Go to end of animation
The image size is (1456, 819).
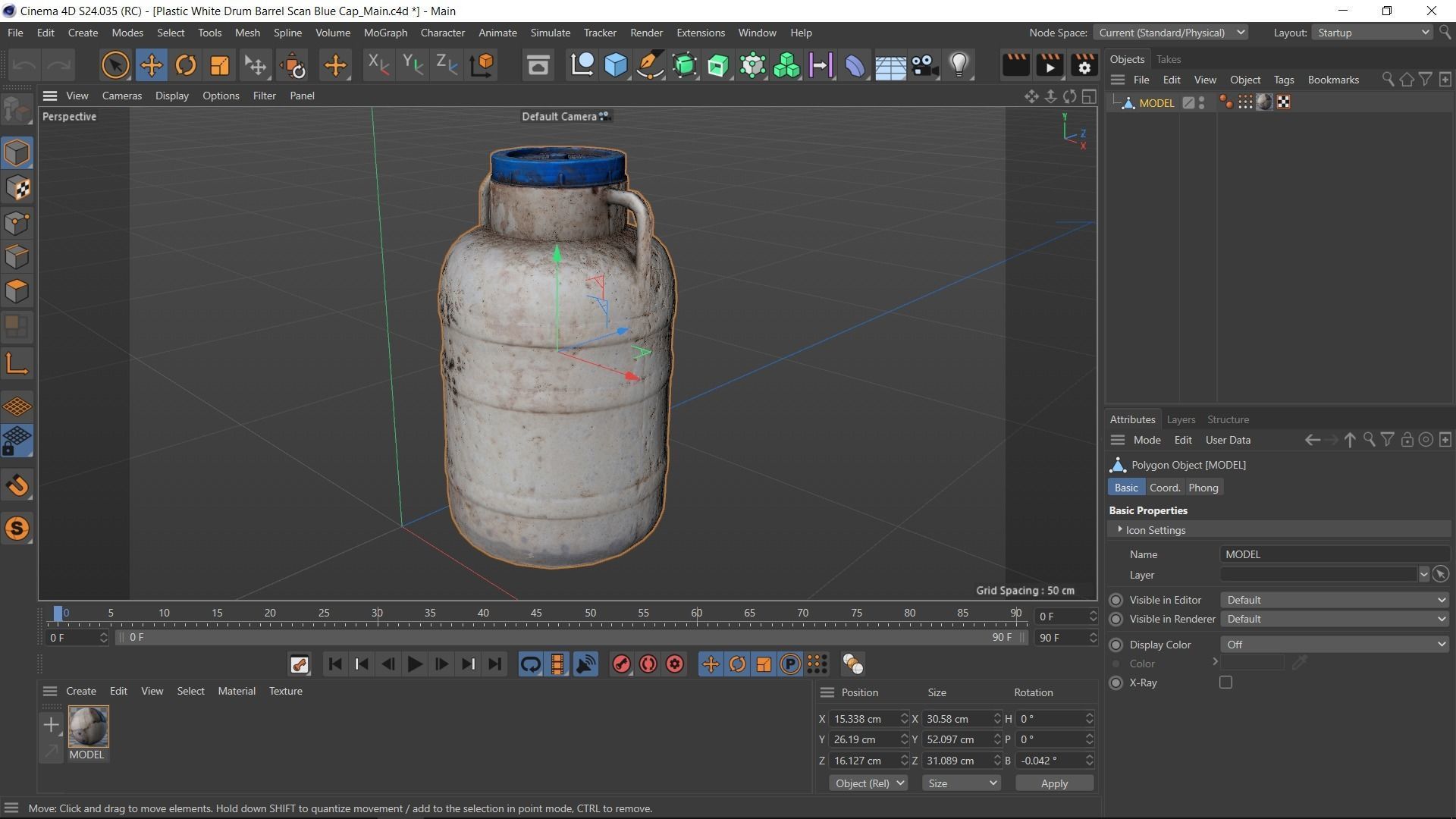[494, 664]
